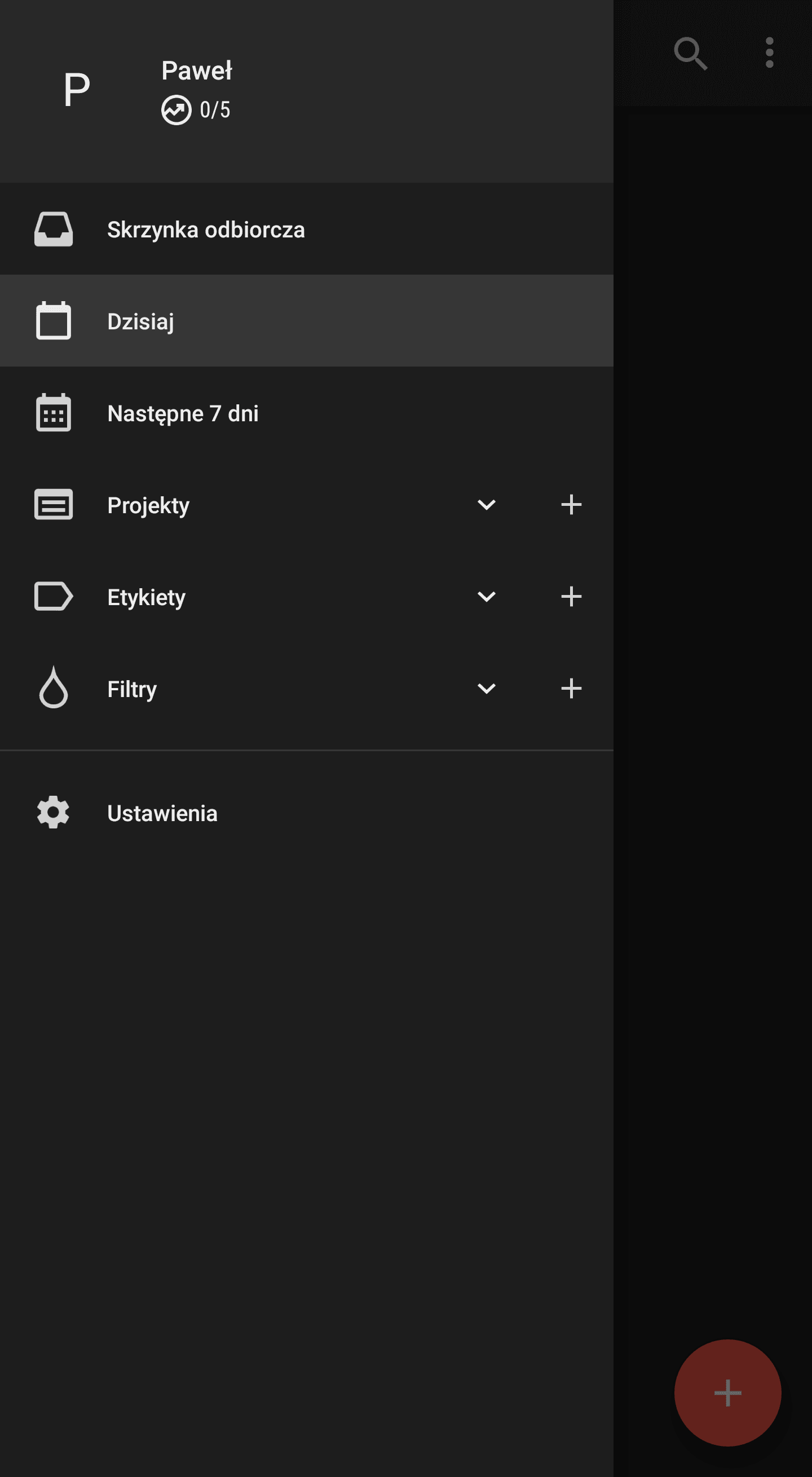812x1477 pixels.
Task: Open the three-dot overflow menu
Action: pos(770,53)
